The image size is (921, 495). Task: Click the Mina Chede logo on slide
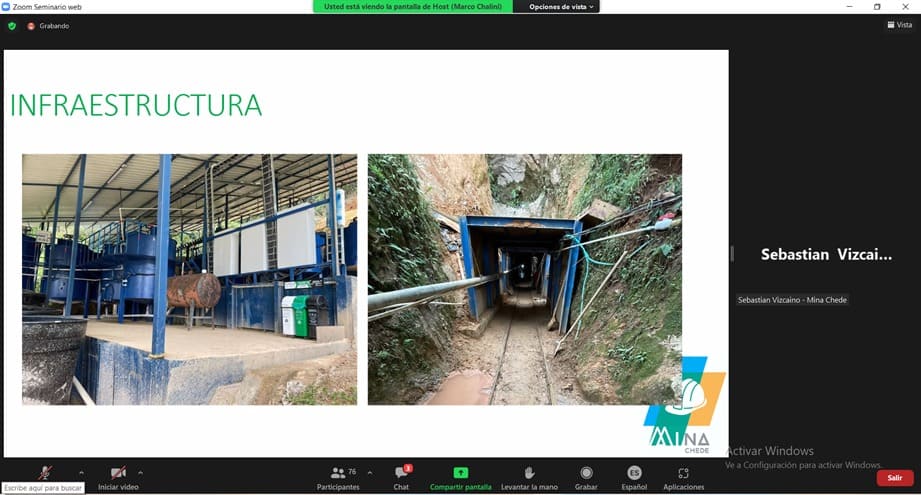point(685,405)
